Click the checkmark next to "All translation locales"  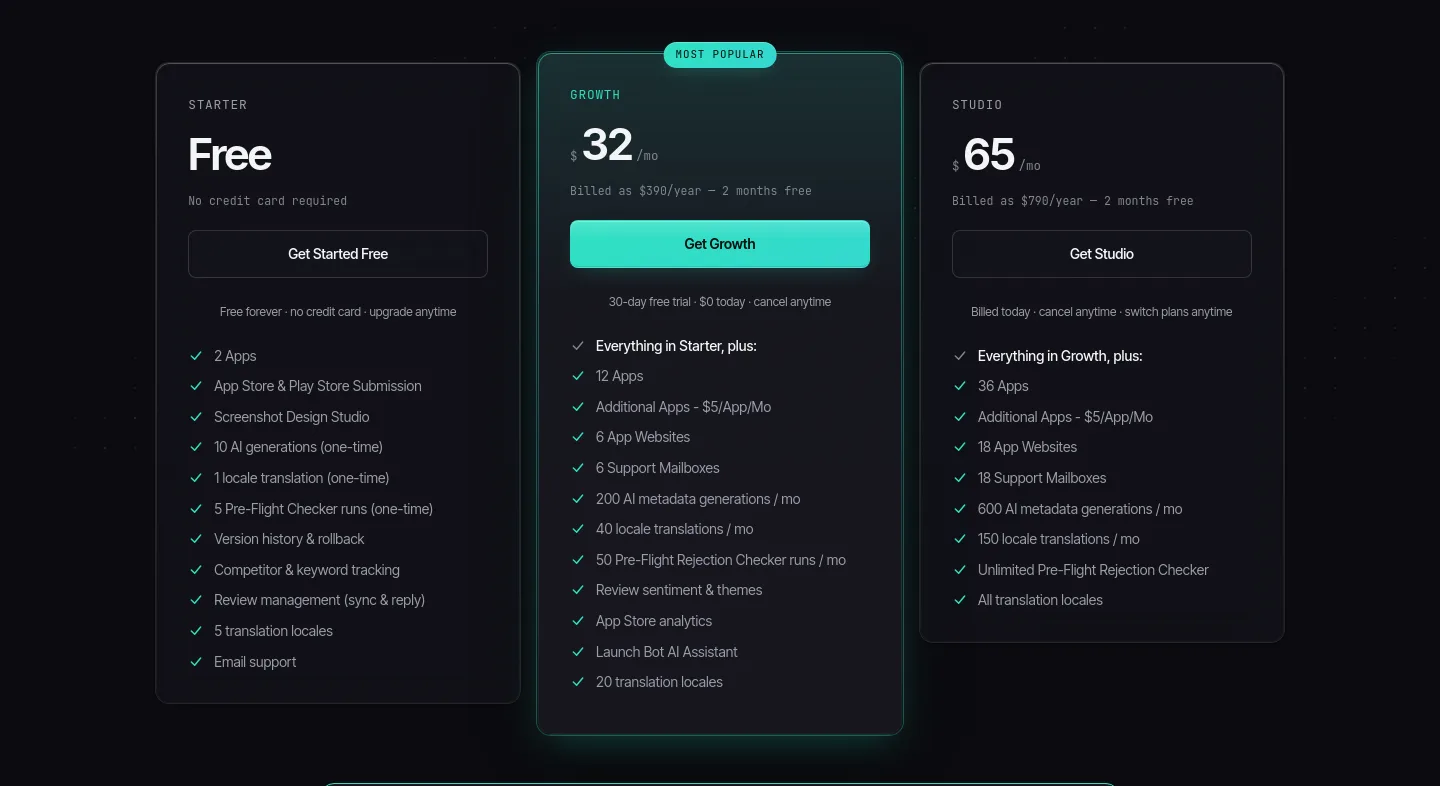960,600
